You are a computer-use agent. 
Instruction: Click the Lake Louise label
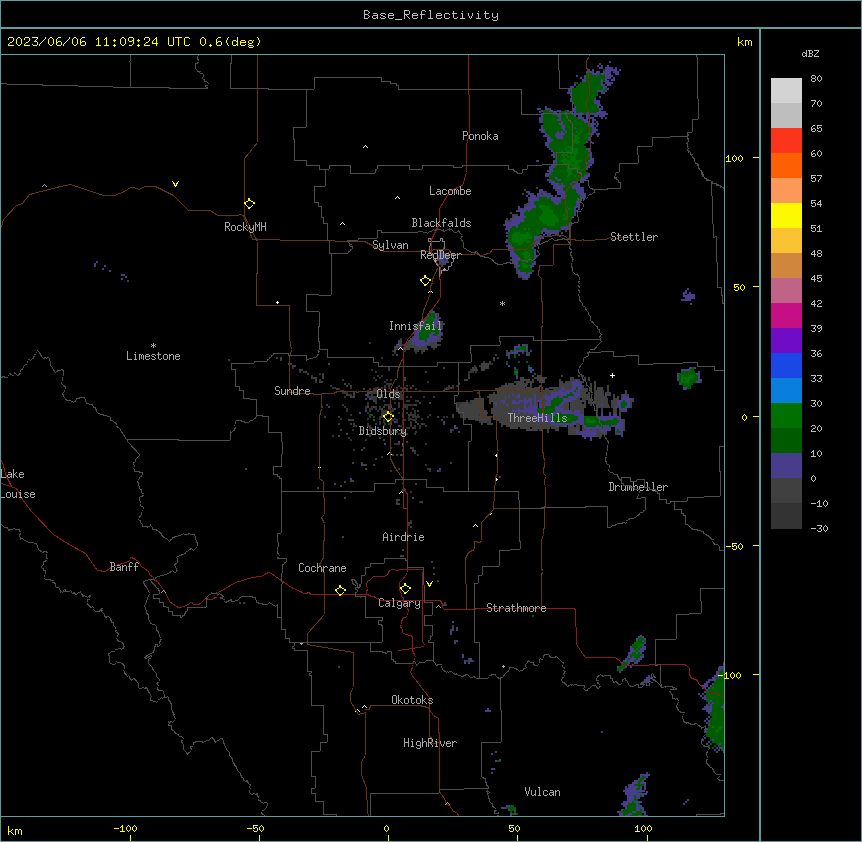18,484
